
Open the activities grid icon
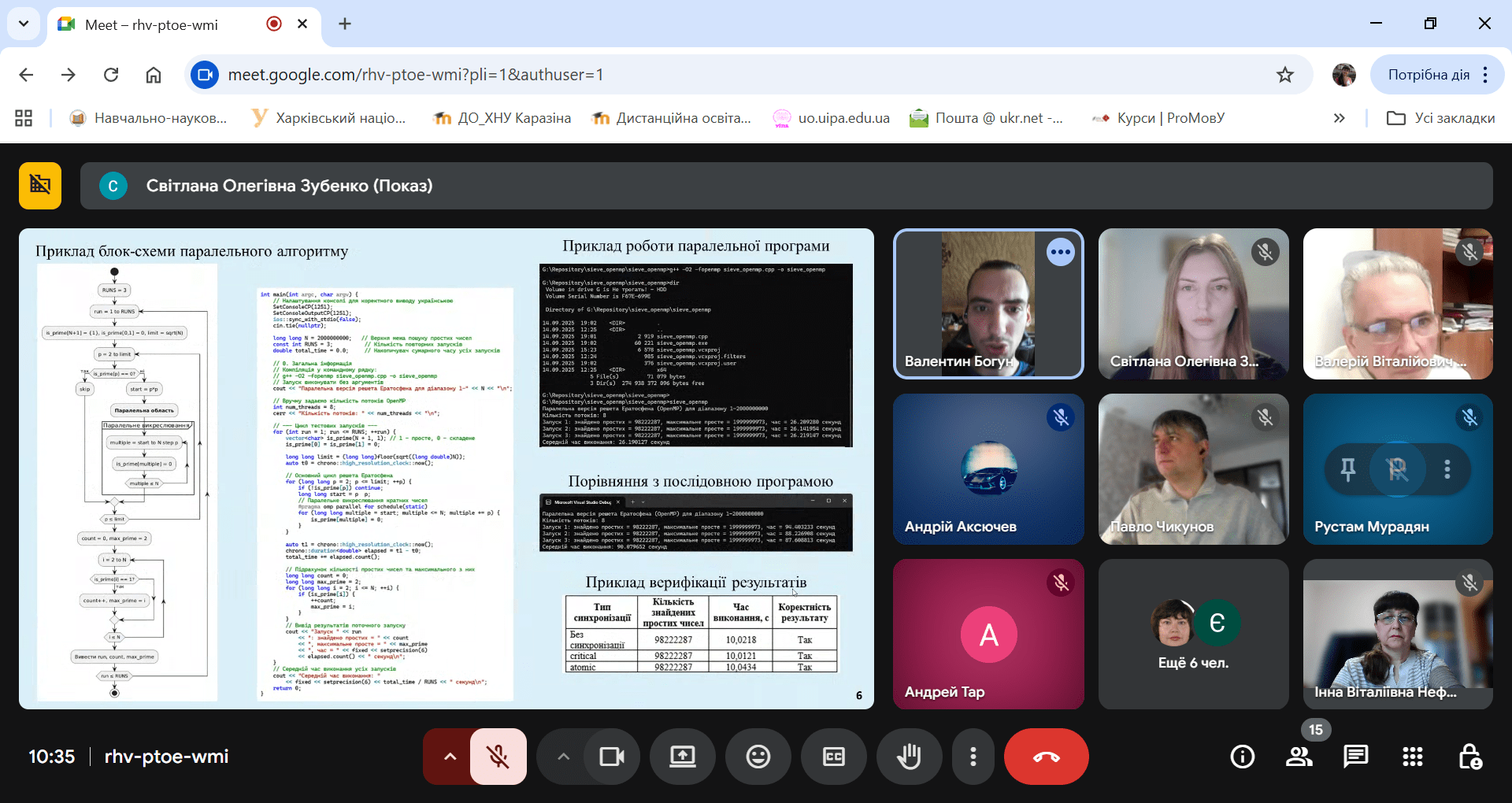[1412, 757]
